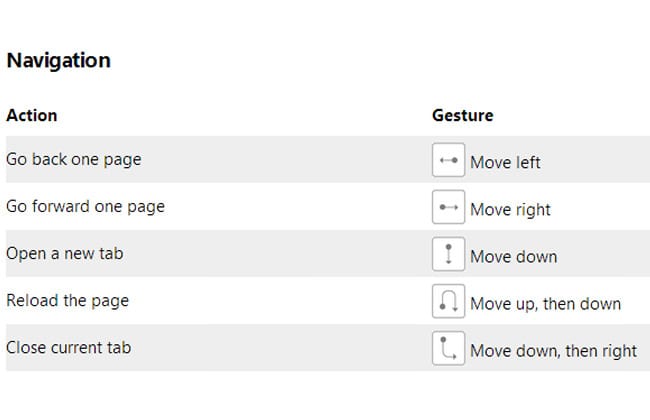This screenshot has height=420, width=650.
Task: Click the Action column header
Action: click(x=32, y=115)
